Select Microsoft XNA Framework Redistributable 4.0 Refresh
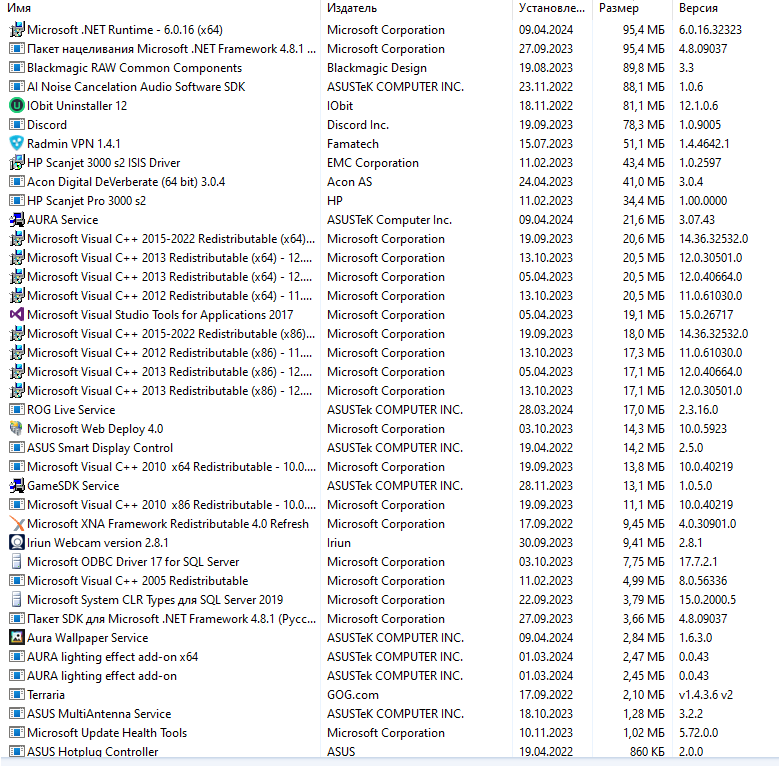The width and height of the screenshot is (779, 766). pyautogui.click(x=168, y=524)
